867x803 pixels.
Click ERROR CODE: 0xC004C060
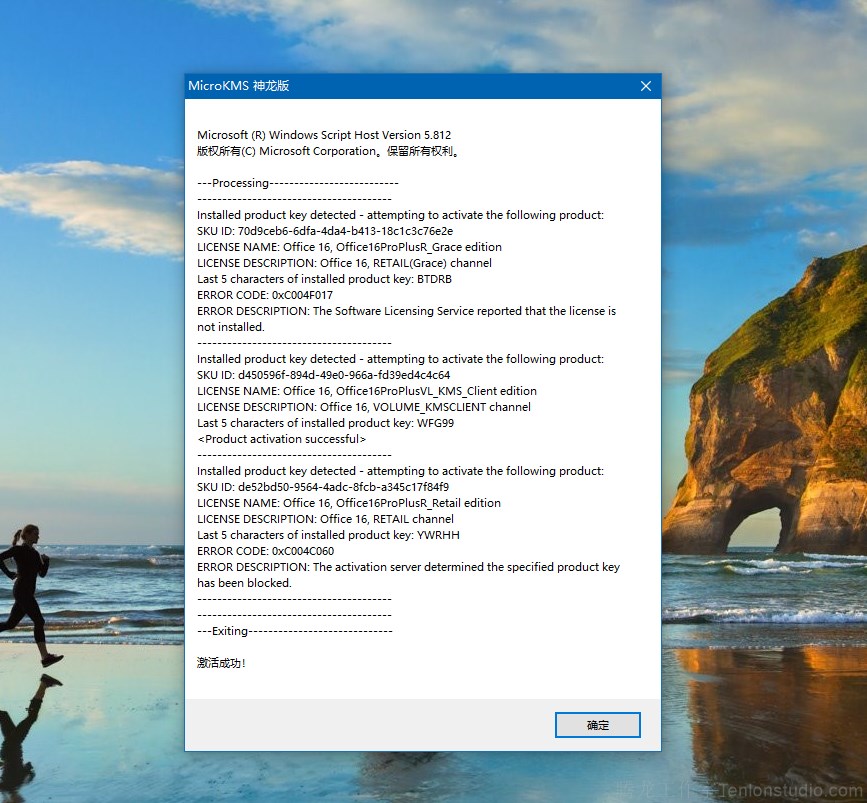pyautogui.click(x=265, y=551)
